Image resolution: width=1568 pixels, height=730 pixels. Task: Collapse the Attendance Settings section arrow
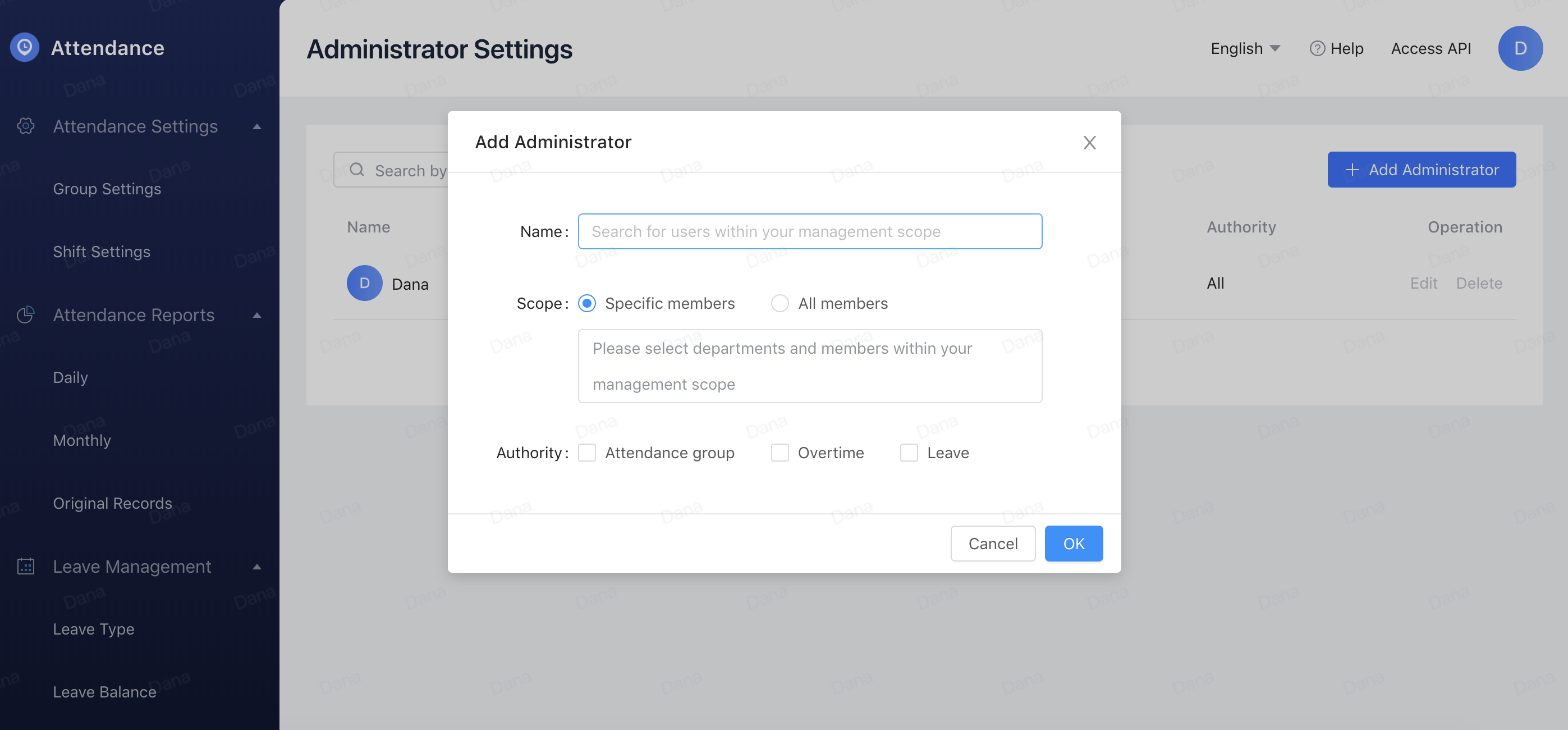coord(257,127)
